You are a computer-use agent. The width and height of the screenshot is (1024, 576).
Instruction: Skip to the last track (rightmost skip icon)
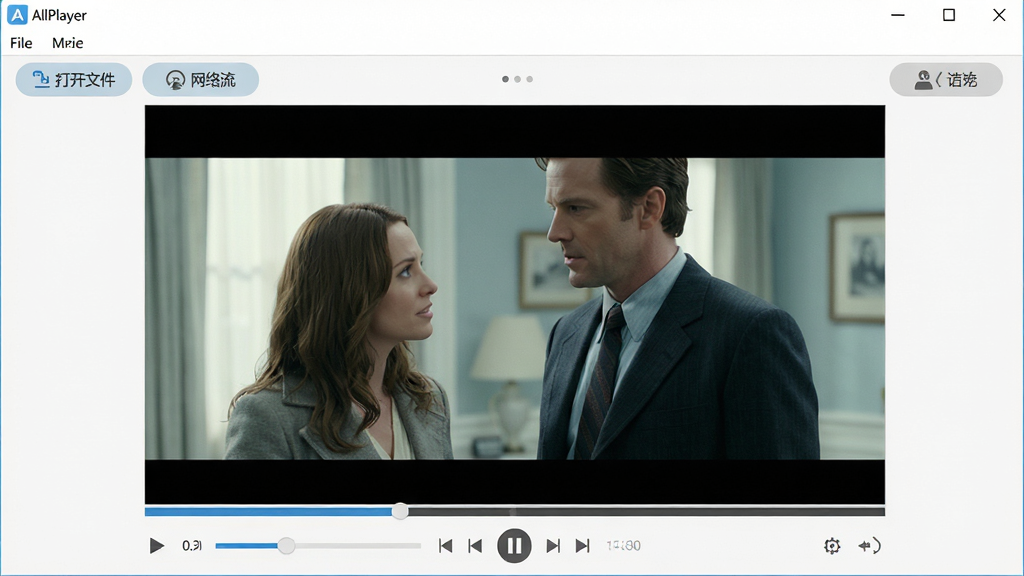coord(583,545)
